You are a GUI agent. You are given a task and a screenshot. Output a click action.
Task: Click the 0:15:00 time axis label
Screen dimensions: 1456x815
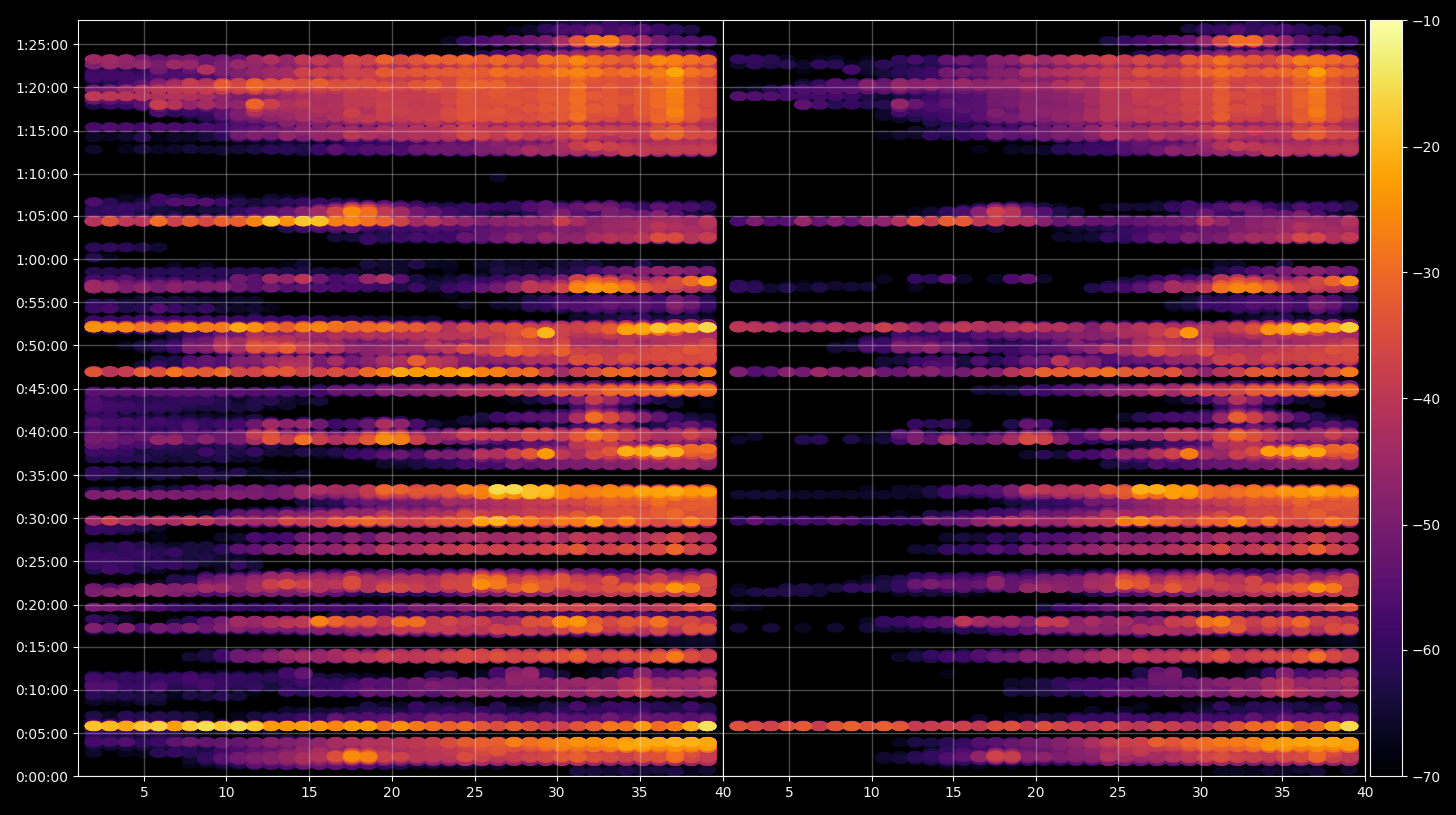click(42, 647)
